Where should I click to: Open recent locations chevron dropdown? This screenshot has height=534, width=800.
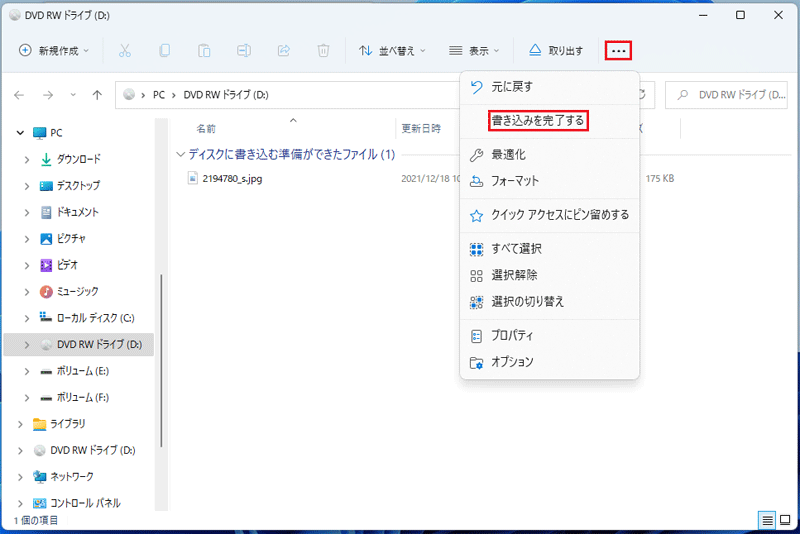tap(73, 95)
